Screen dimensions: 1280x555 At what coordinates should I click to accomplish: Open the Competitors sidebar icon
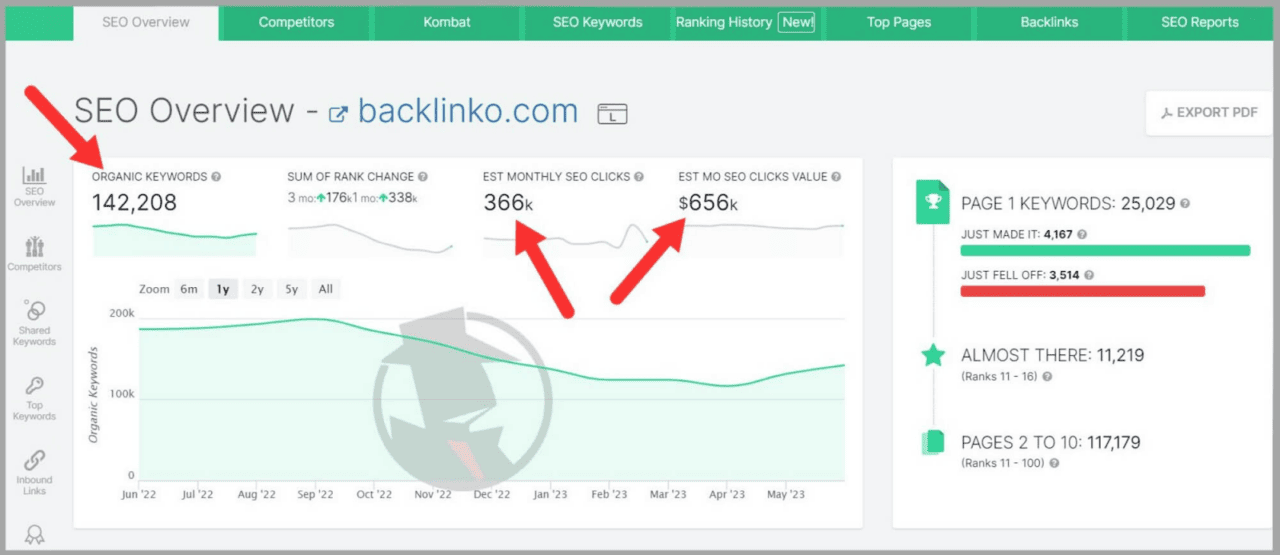(x=34, y=246)
